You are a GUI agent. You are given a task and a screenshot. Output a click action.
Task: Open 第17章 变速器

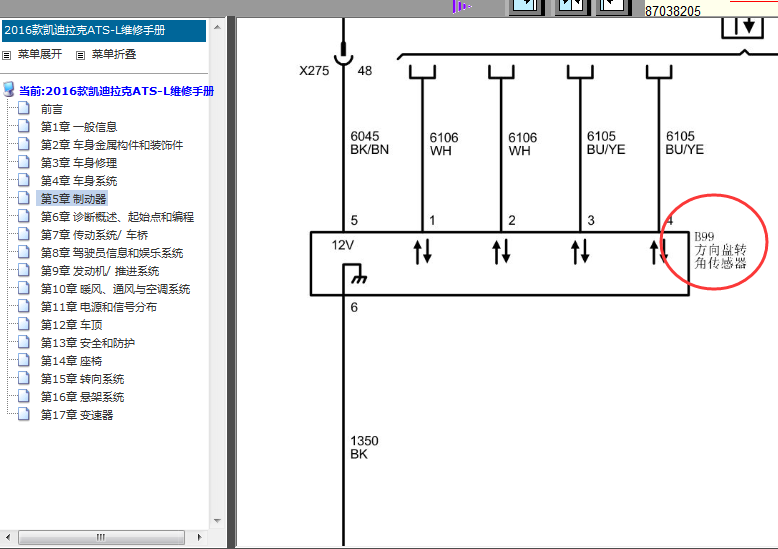[77, 415]
